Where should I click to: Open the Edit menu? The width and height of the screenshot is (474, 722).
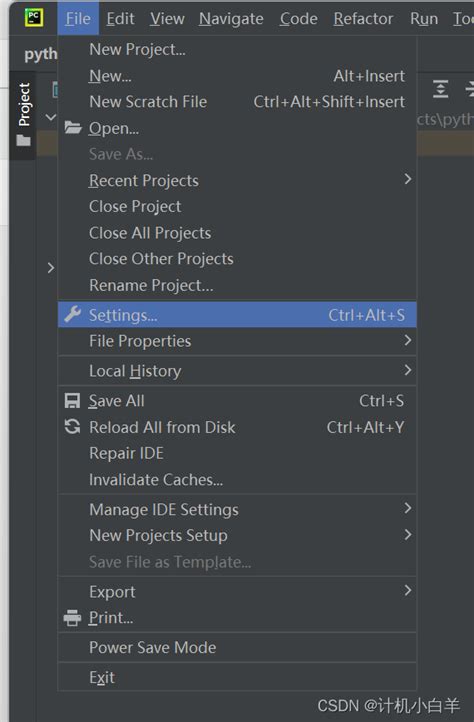120,18
